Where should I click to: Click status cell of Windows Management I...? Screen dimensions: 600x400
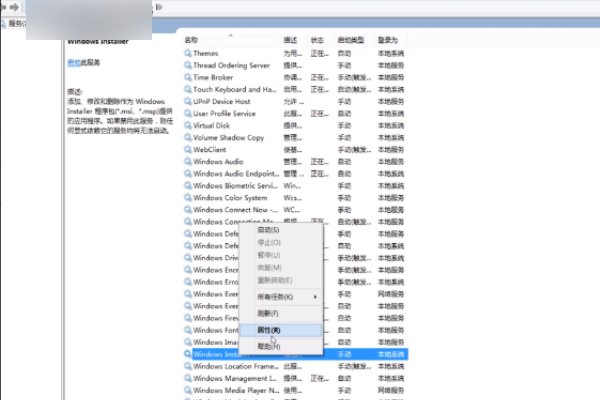tap(319, 378)
